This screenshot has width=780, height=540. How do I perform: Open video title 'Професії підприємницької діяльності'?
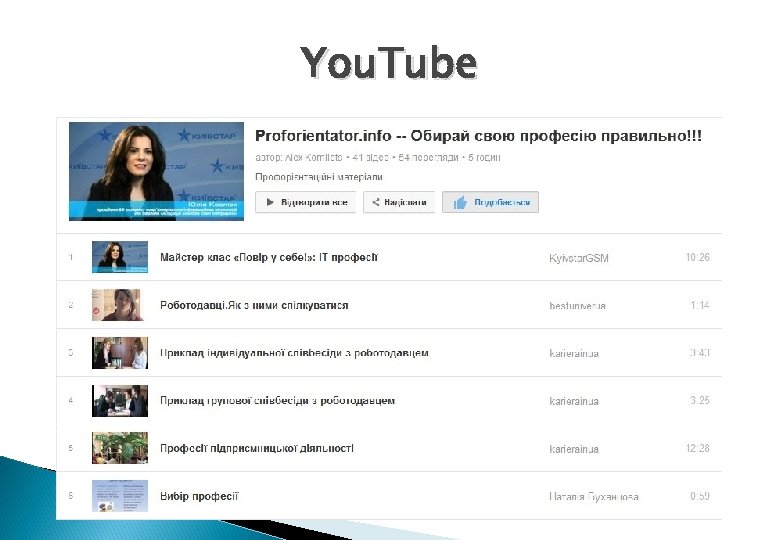coord(257,448)
